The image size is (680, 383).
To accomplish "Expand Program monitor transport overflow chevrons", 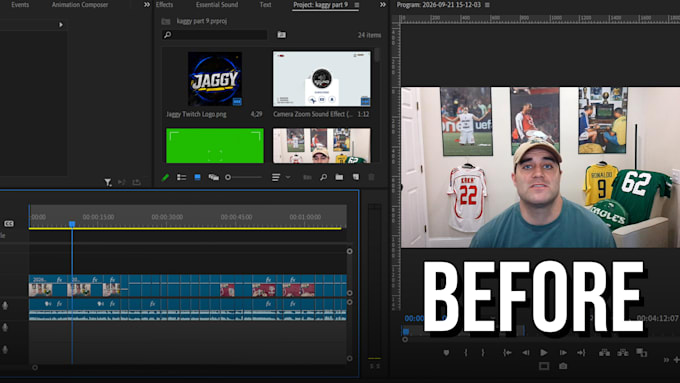I will [x=666, y=360].
